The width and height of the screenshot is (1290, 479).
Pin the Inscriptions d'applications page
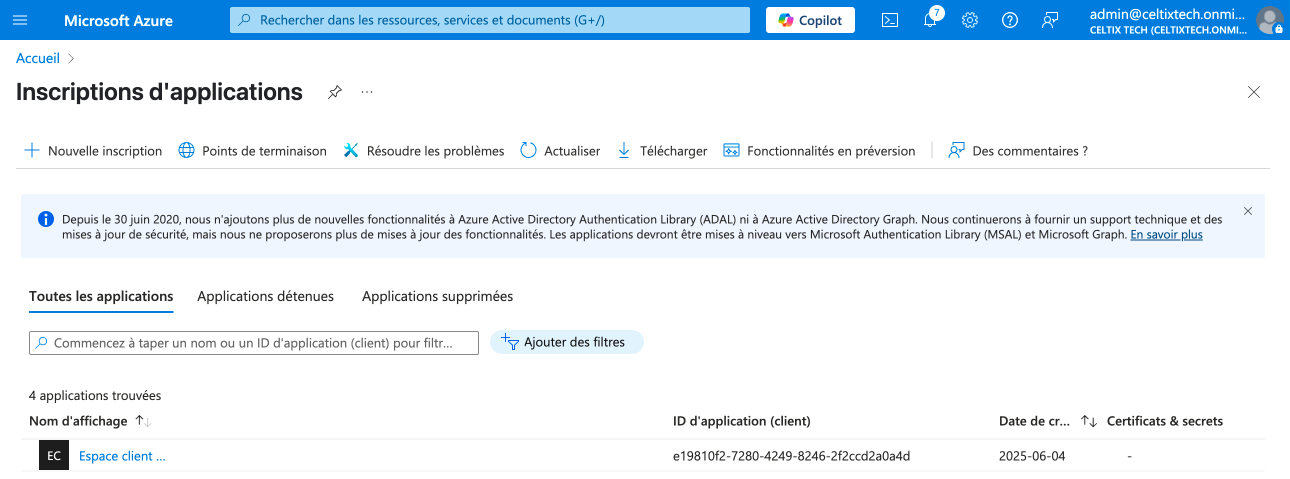[335, 92]
